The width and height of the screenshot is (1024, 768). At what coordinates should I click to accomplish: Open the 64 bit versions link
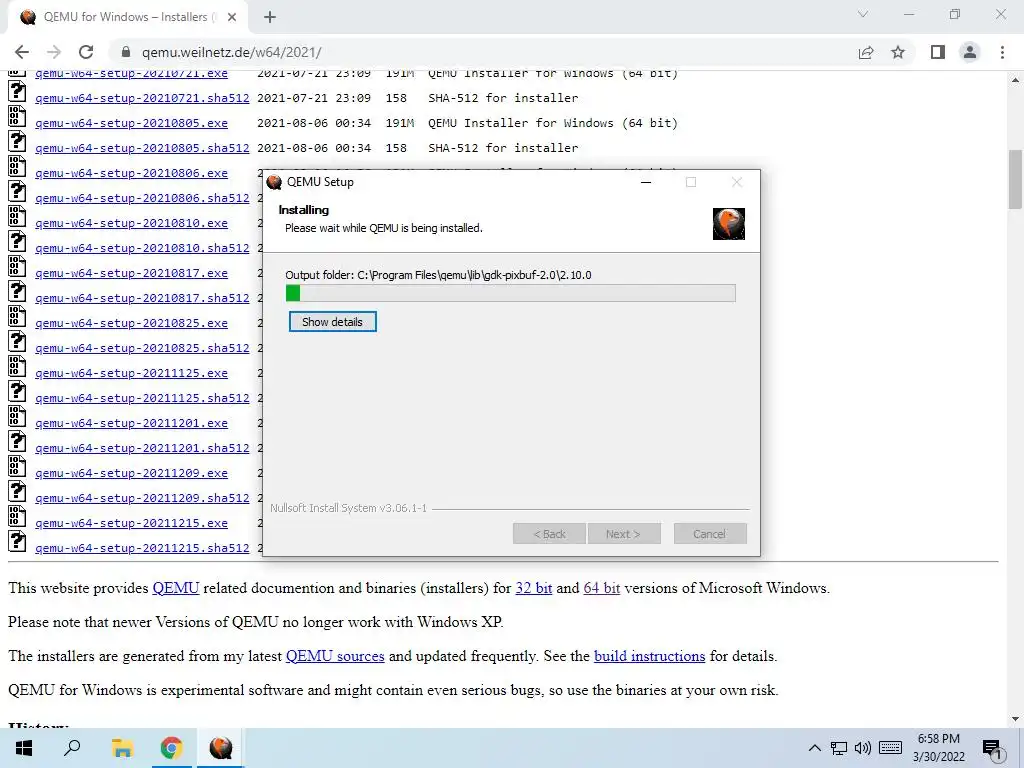(x=601, y=588)
